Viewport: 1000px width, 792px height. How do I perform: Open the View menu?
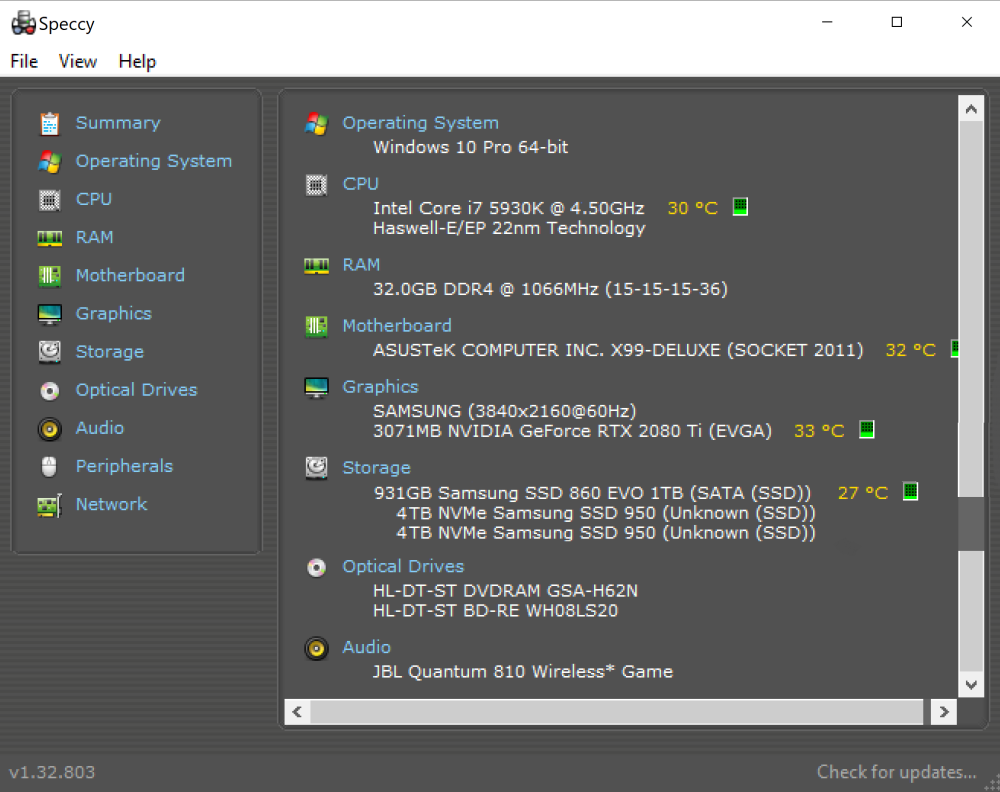click(x=78, y=61)
